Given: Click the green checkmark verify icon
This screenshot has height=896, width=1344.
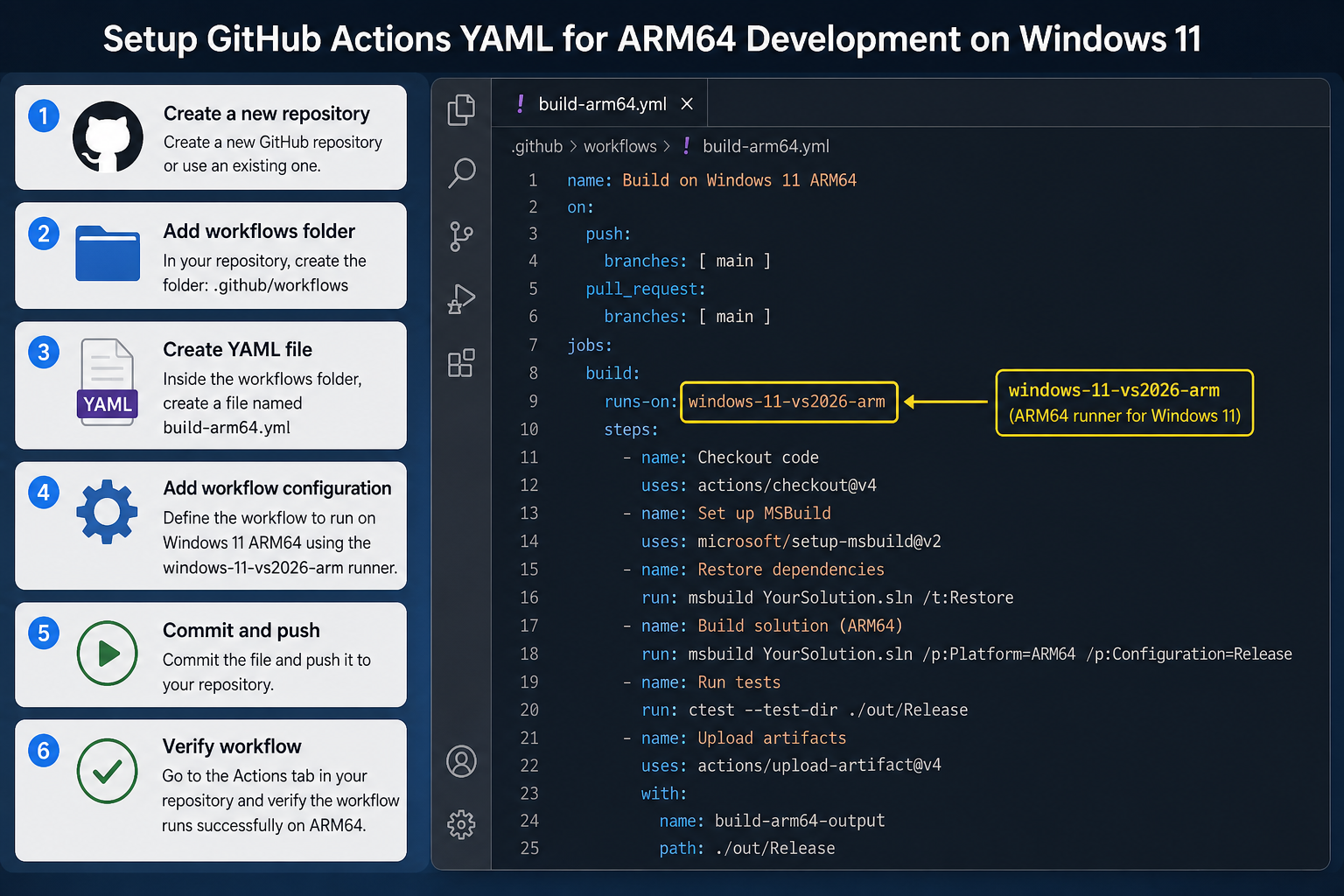Looking at the screenshot, I should click(107, 771).
